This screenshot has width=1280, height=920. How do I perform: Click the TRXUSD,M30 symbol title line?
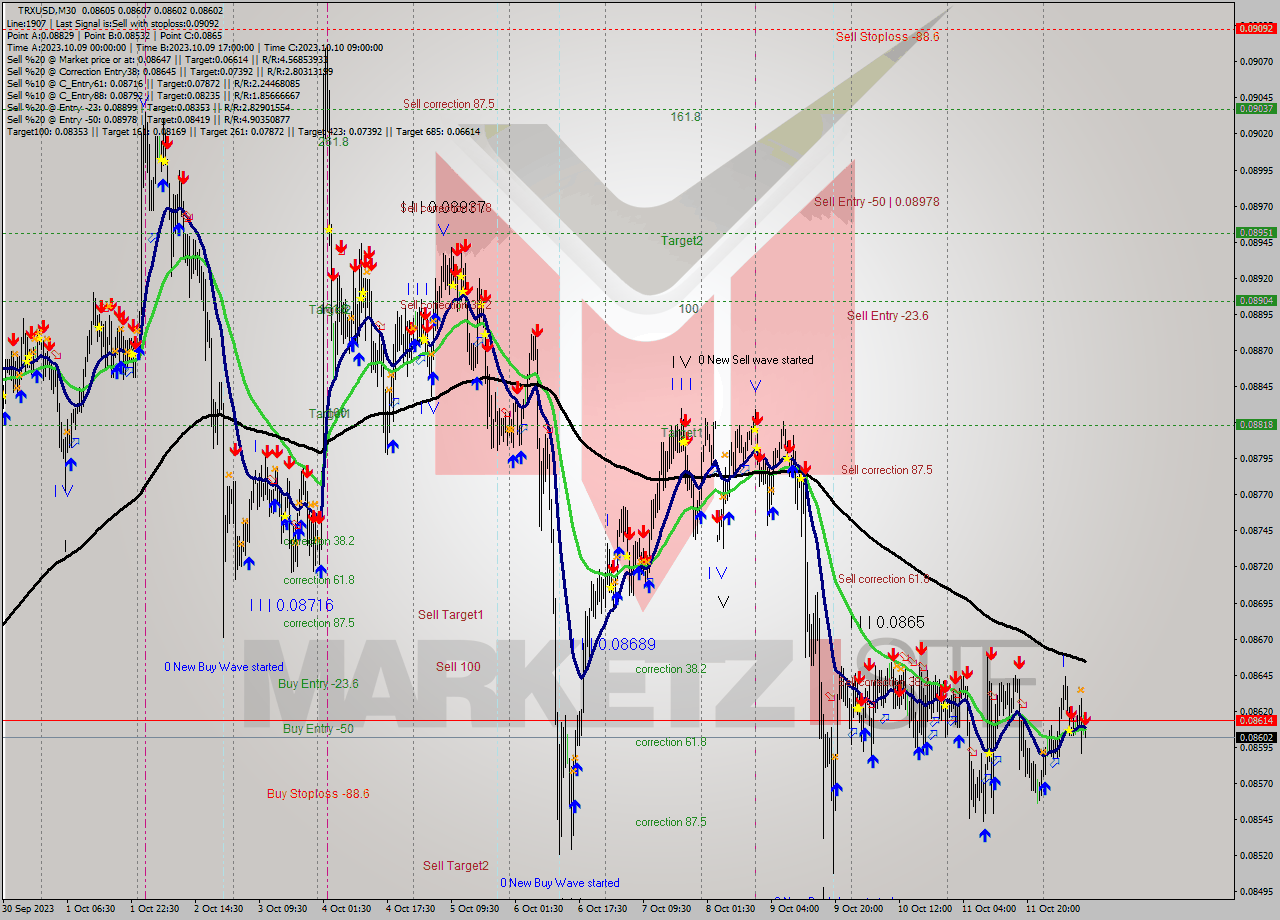pyautogui.click(x=121, y=11)
